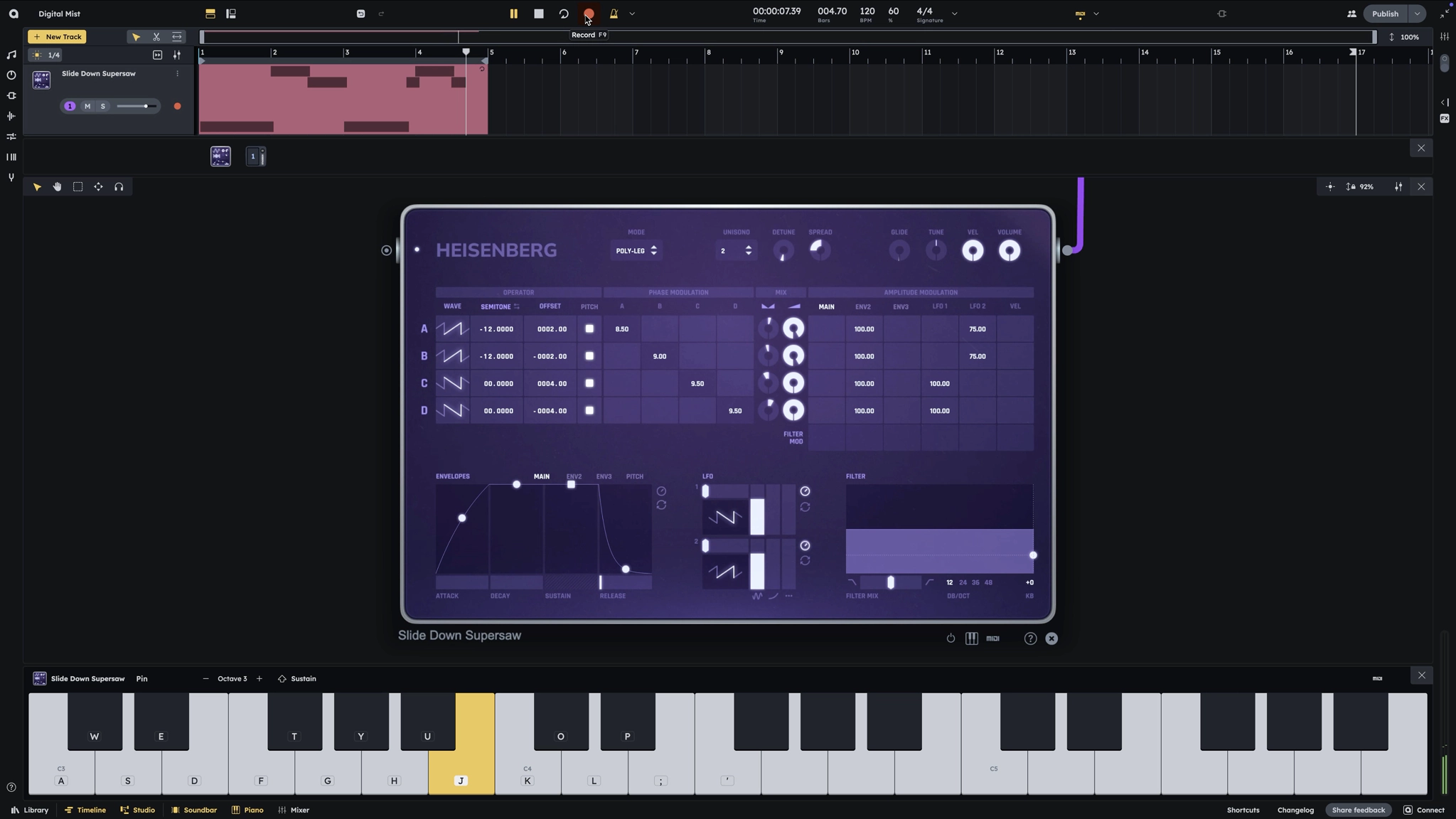Select the hand pan tool
The height and width of the screenshot is (819, 1456).
(x=58, y=187)
